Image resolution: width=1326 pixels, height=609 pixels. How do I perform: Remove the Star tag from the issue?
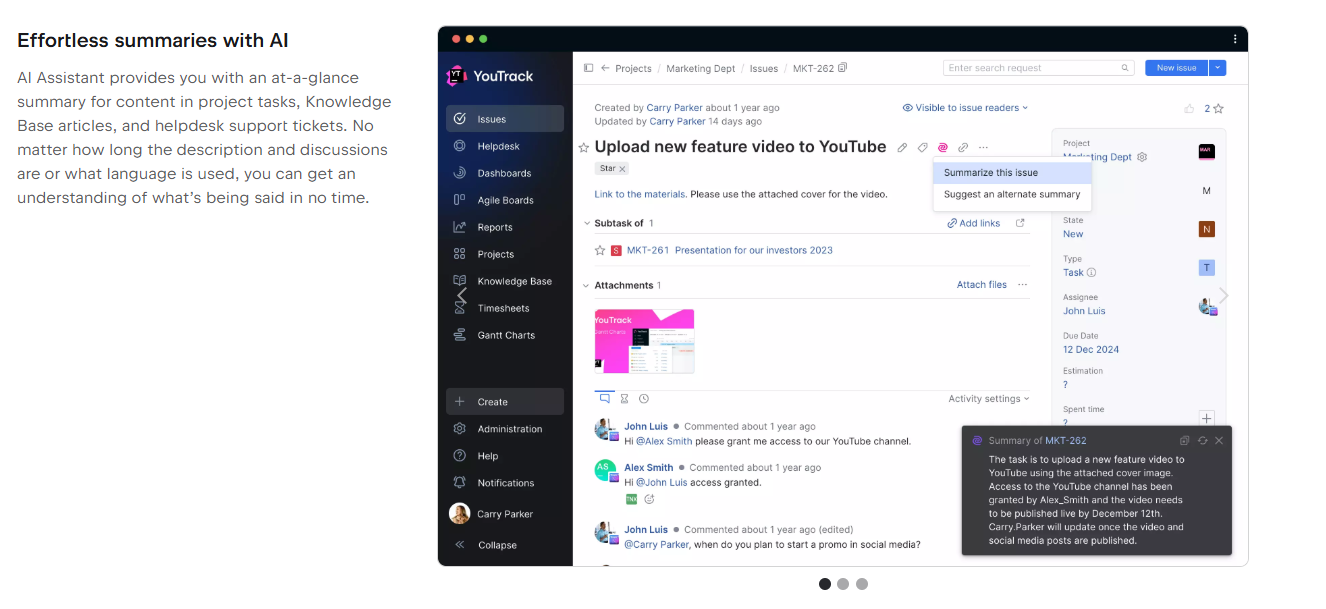[x=622, y=169]
